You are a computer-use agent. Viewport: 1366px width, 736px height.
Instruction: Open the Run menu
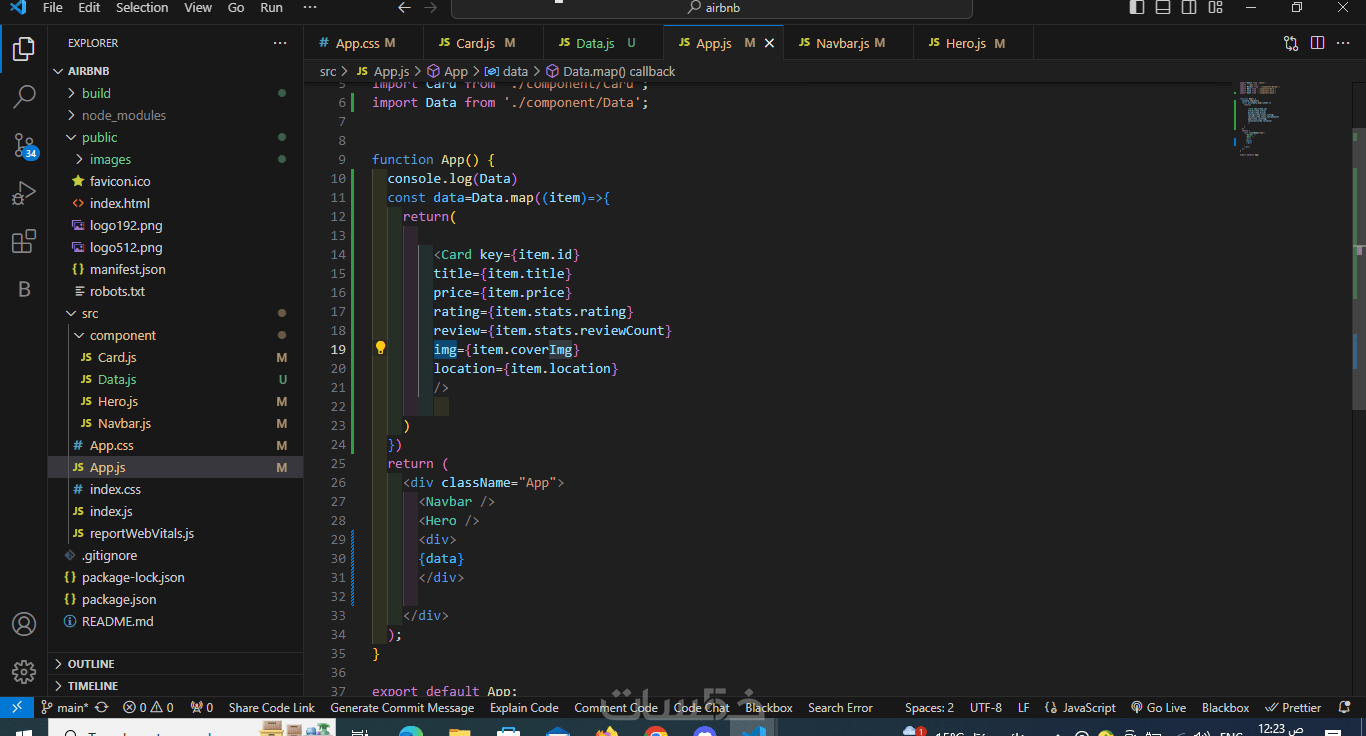coord(271,8)
